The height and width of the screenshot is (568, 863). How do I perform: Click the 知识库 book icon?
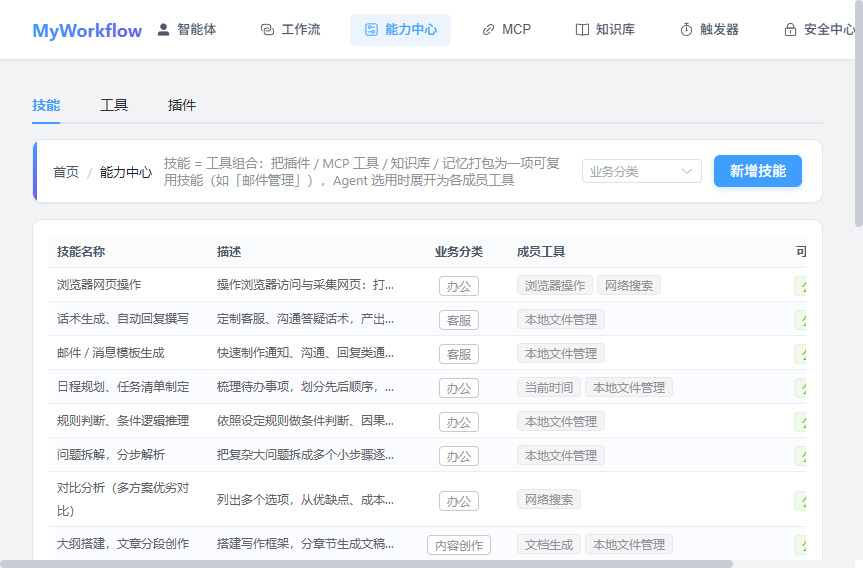[x=582, y=30]
